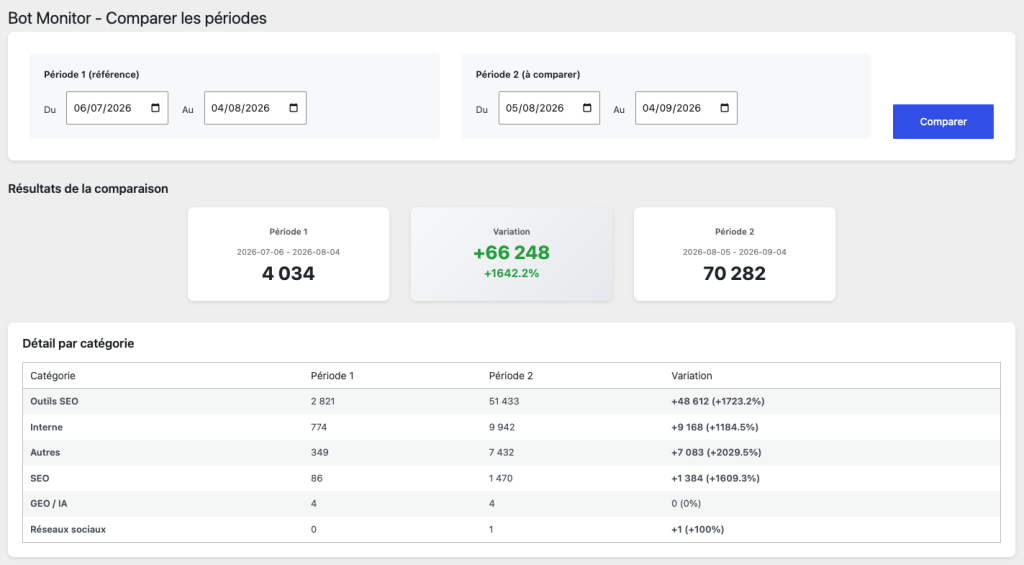The height and width of the screenshot is (565, 1024).
Task: Click the Bot Monitor page title
Action: tap(137, 18)
